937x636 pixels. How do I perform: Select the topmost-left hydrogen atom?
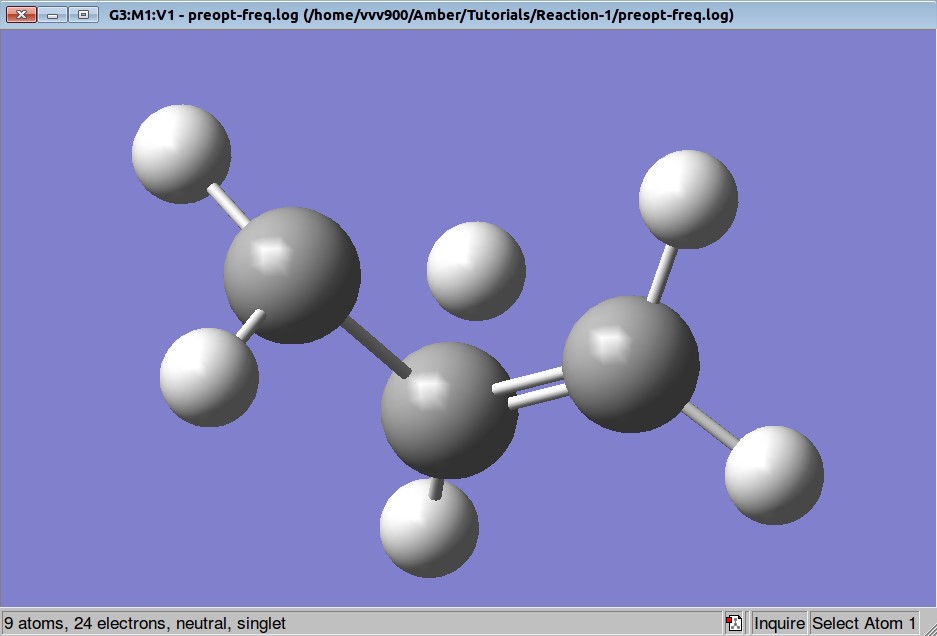[x=181, y=154]
